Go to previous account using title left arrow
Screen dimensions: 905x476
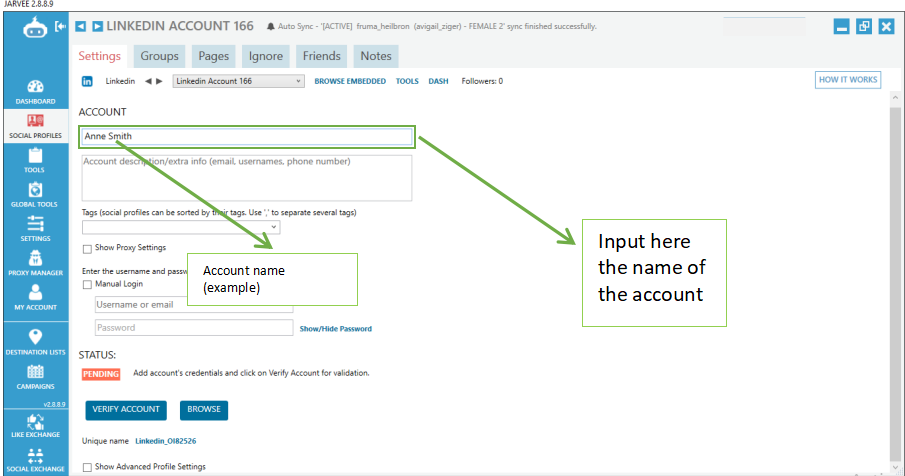pos(81,26)
